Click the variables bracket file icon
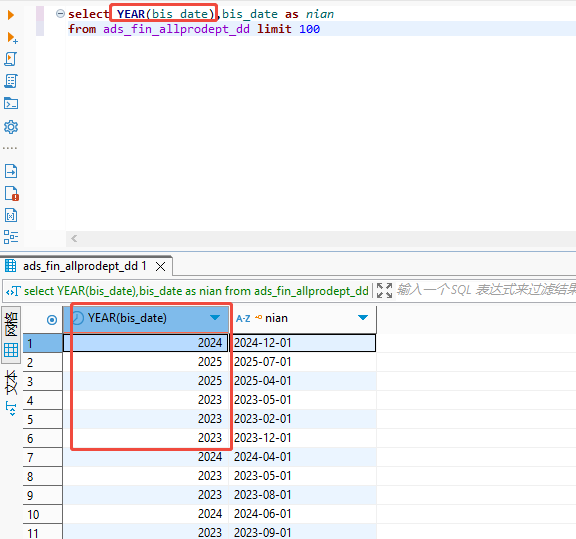 (11, 215)
